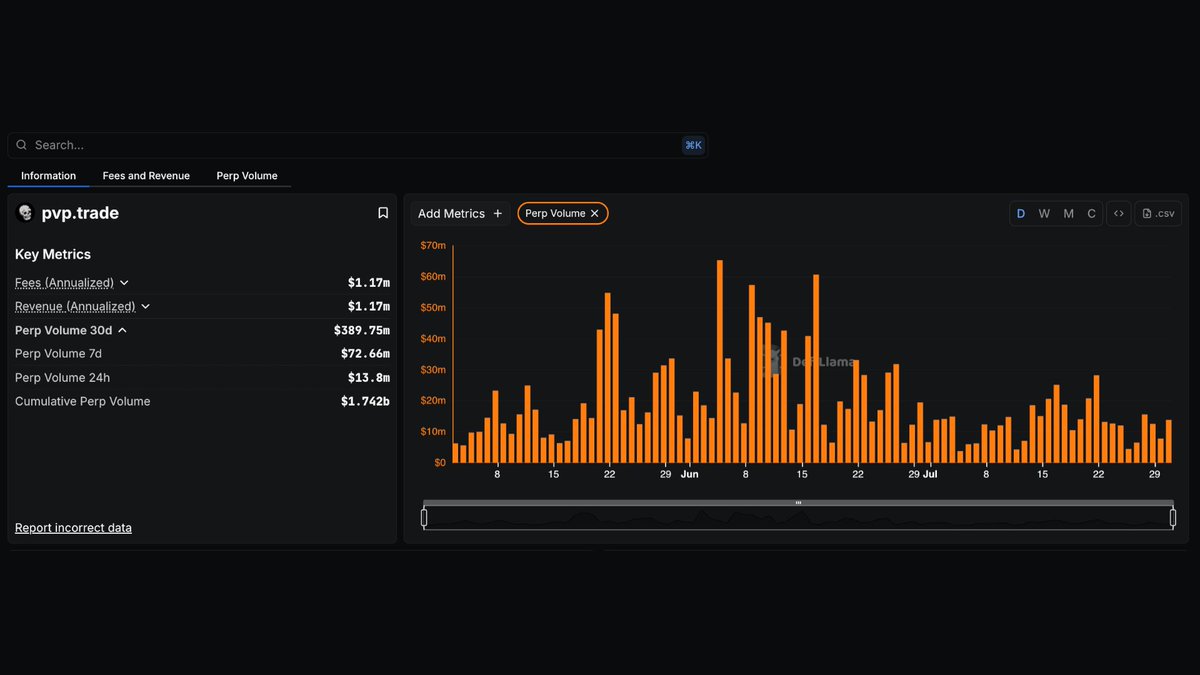
Task: Click the $1.742b cumulative volume value
Action: [x=365, y=401]
